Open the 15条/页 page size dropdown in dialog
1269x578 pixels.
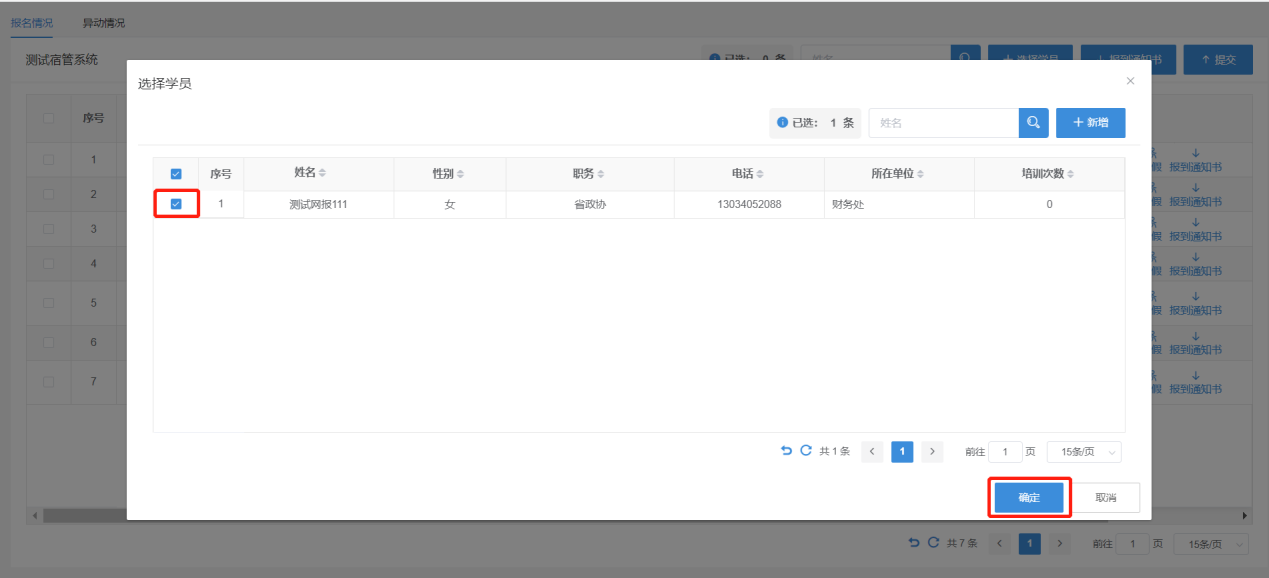point(1084,452)
